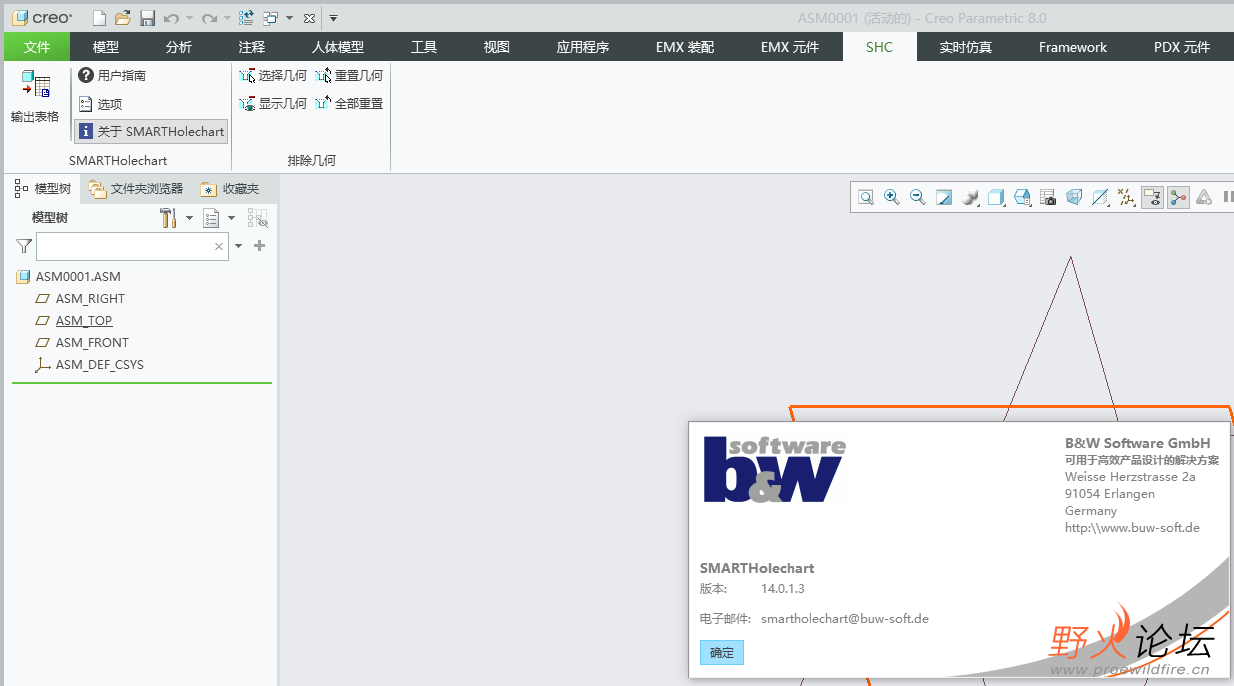
Task: Select ASM_DEF_CSYS coordinate system in tree
Action: point(89,365)
